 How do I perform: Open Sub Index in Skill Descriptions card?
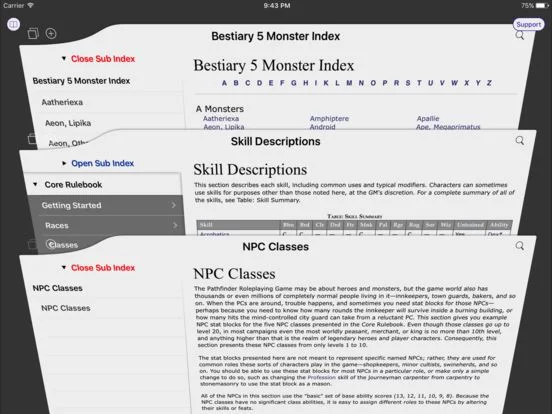[102, 163]
